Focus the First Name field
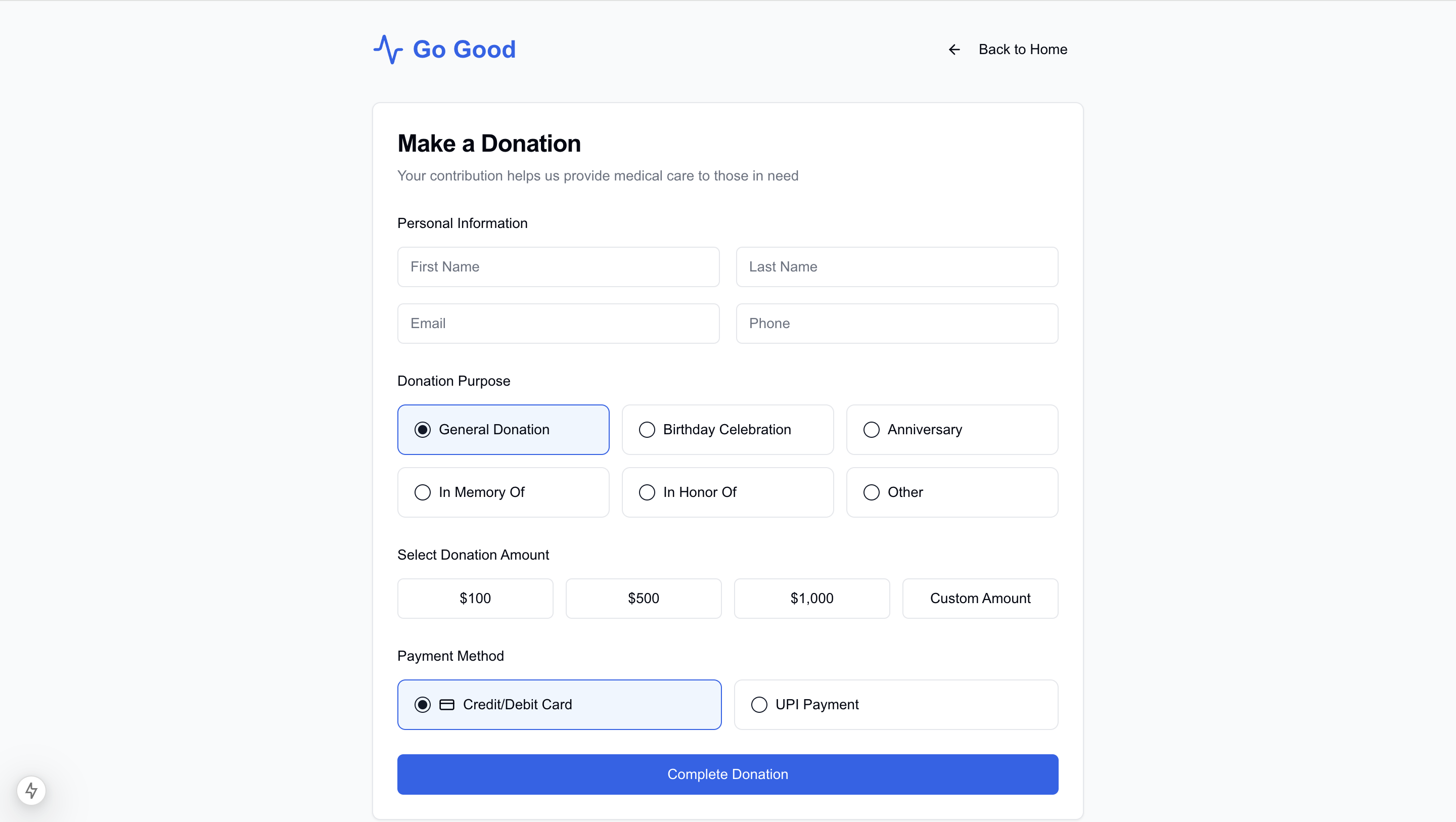Screen dimensions: 1456x822 pyautogui.click(x=558, y=267)
